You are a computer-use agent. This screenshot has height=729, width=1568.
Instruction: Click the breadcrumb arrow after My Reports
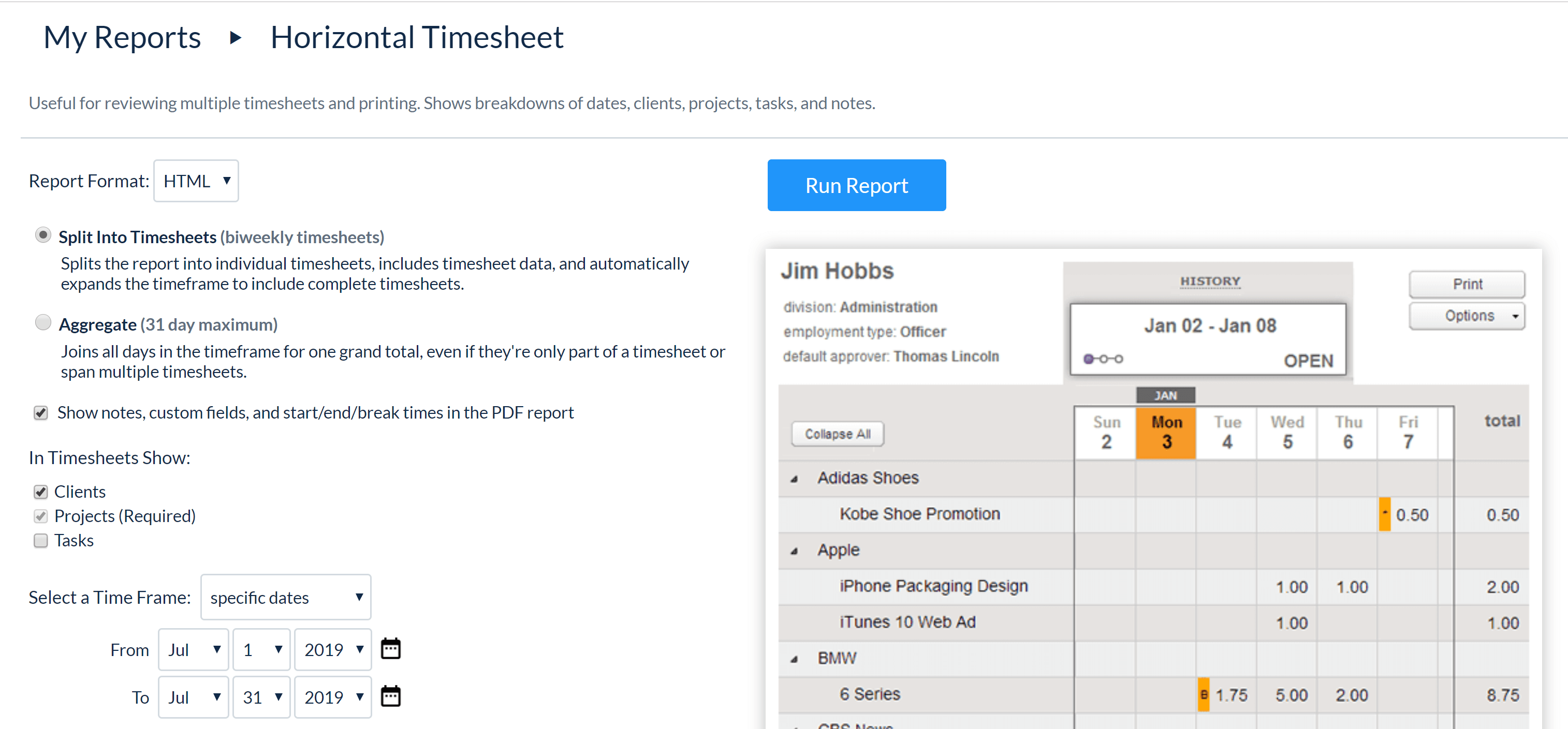(x=236, y=38)
